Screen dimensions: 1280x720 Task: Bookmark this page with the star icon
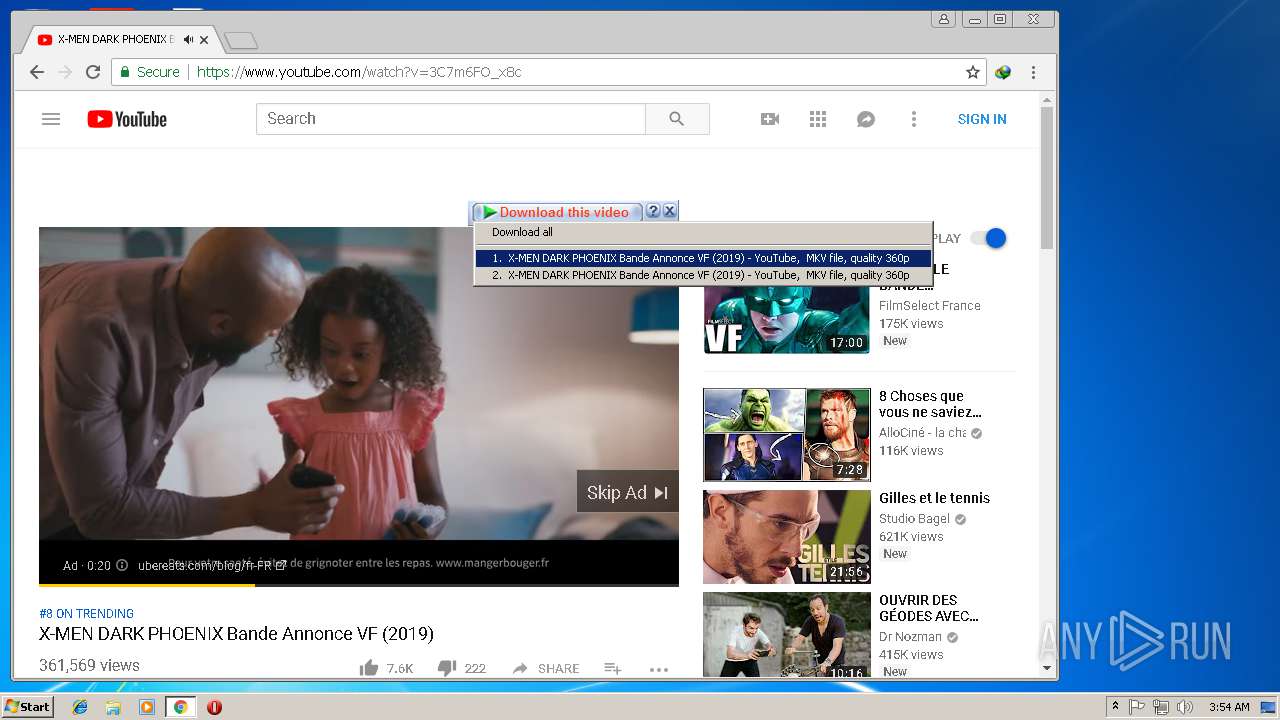click(x=972, y=72)
